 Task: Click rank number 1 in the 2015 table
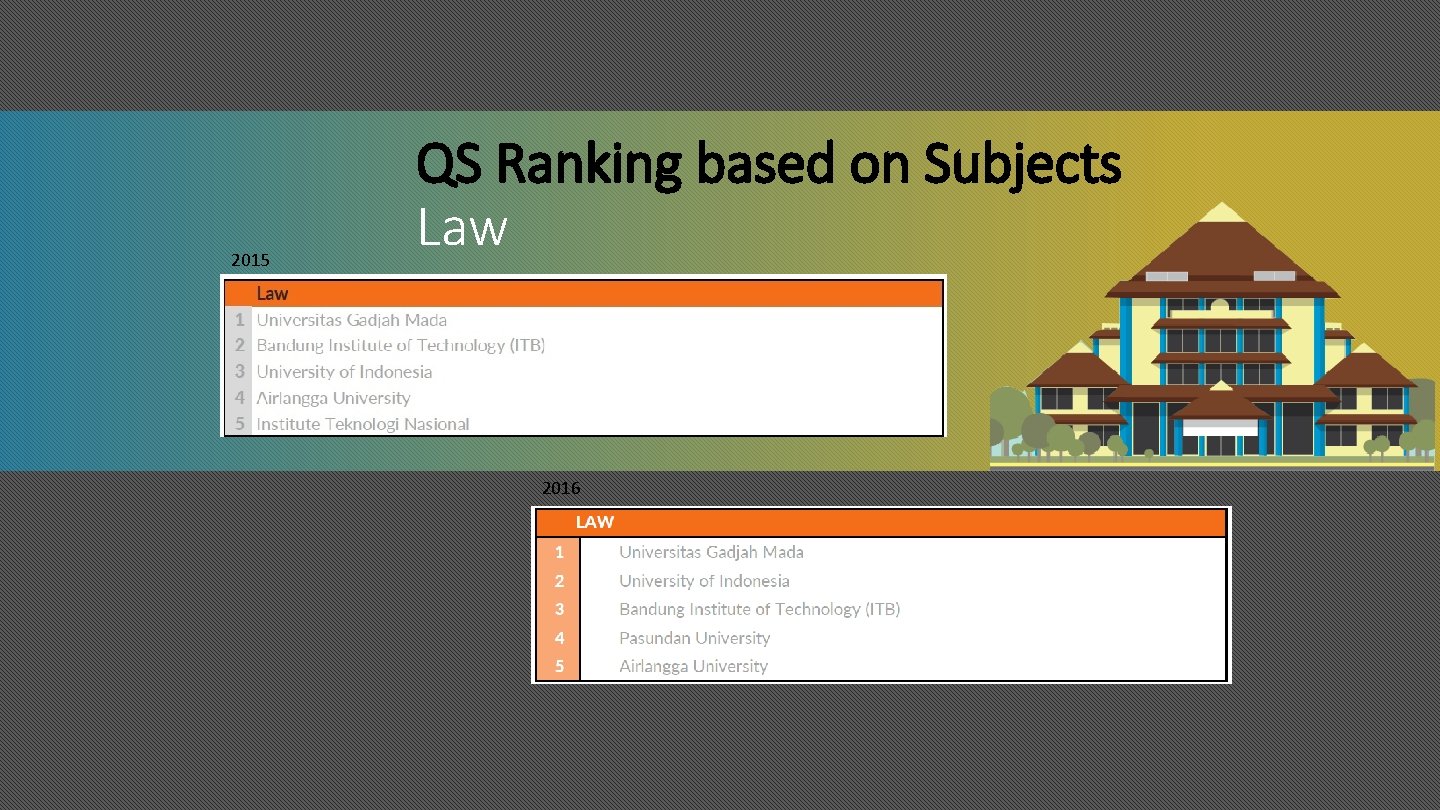pyautogui.click(x=240, y=320)
